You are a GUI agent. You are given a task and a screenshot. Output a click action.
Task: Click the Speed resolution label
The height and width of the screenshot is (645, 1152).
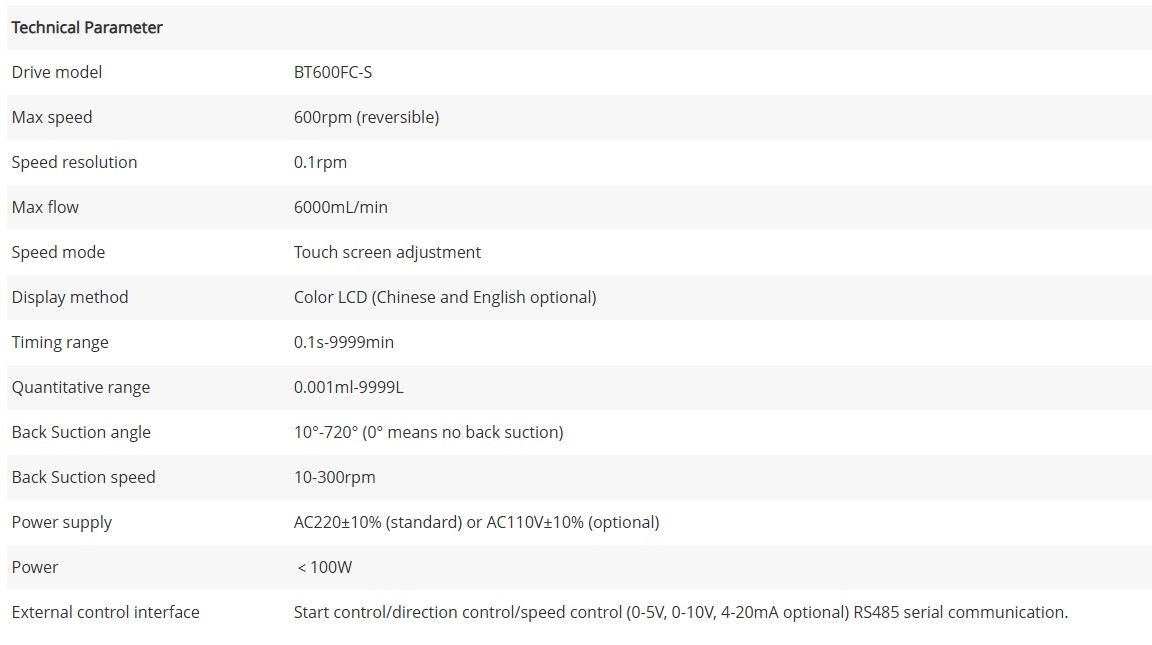point(74,162)
